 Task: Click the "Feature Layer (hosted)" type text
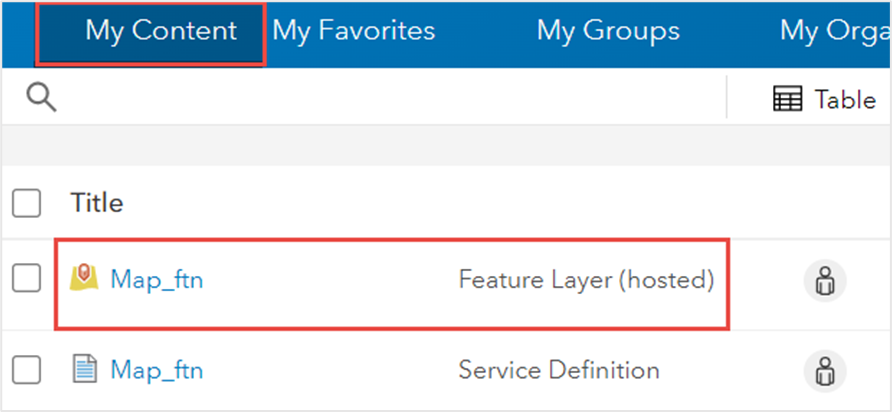(x=586, y=281)
